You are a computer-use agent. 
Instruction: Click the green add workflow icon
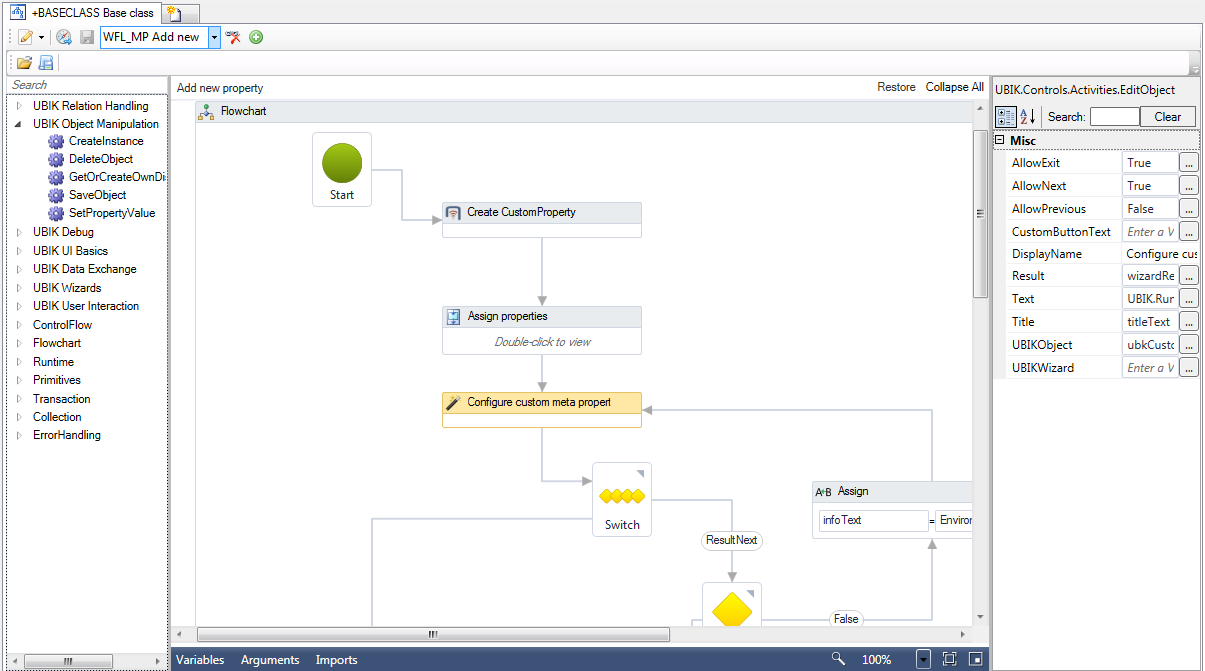[256, 37]
